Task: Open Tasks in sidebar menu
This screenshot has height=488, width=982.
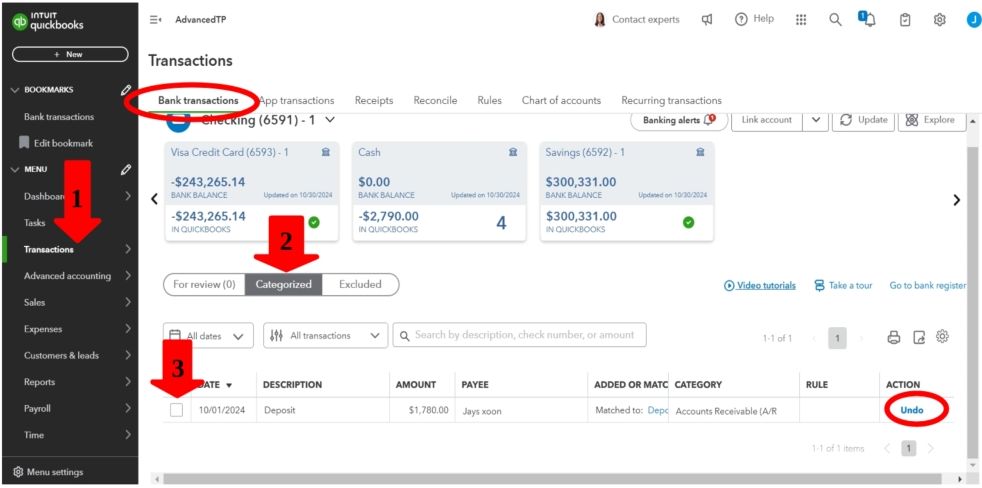Action: 34,222
